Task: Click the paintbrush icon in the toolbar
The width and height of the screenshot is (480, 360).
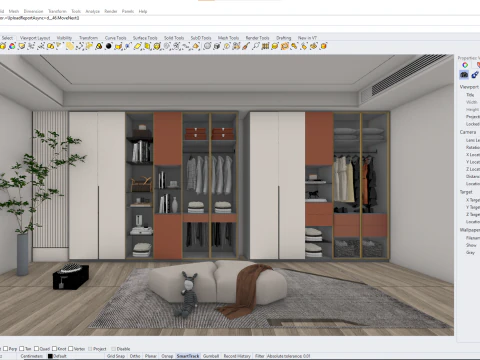Action: tap(246, 46)
